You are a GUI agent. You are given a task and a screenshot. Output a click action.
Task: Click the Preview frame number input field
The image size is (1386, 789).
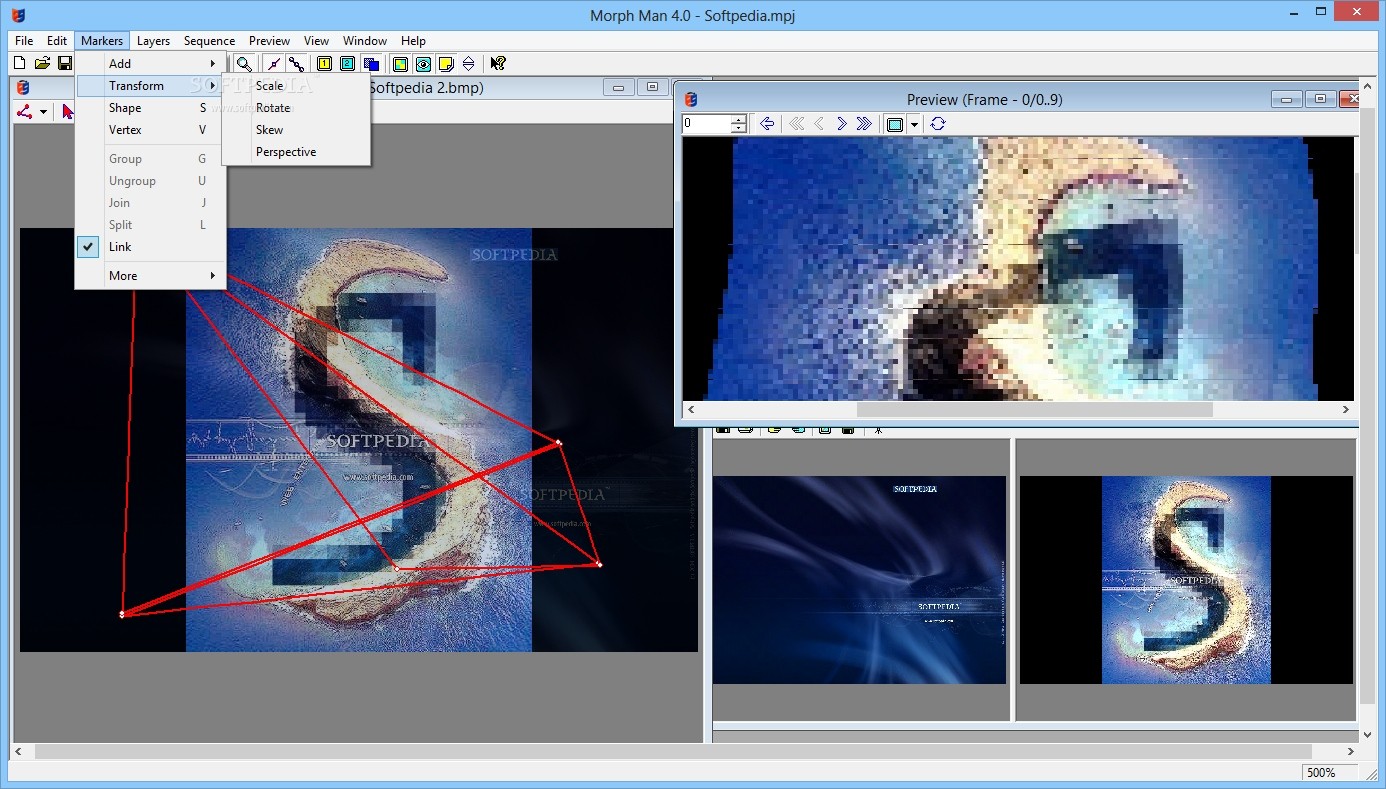point(707,124)
